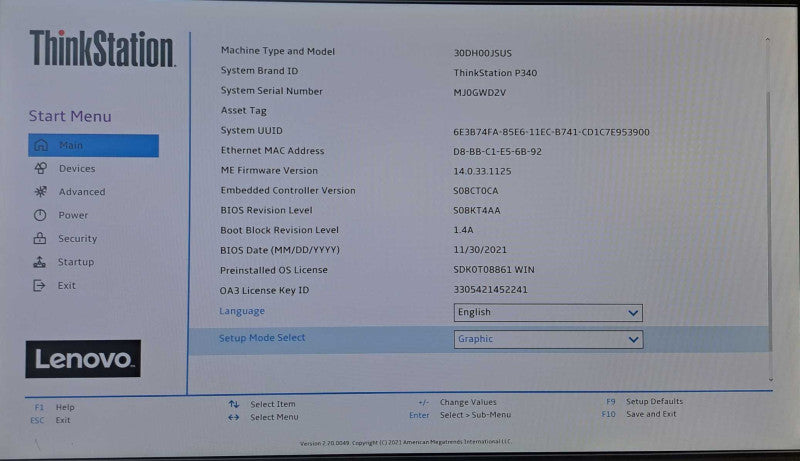
Task: Open the Main menu item
Action: (x=93, y=145)
